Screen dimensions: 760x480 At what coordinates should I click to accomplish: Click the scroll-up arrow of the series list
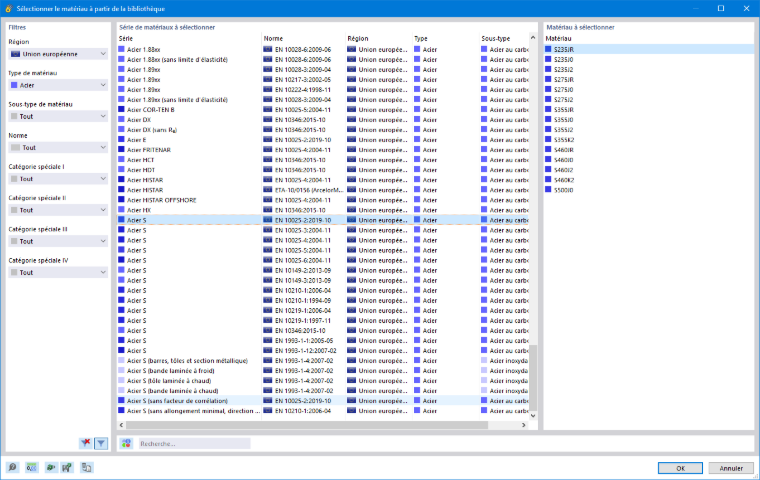(533, 37)
